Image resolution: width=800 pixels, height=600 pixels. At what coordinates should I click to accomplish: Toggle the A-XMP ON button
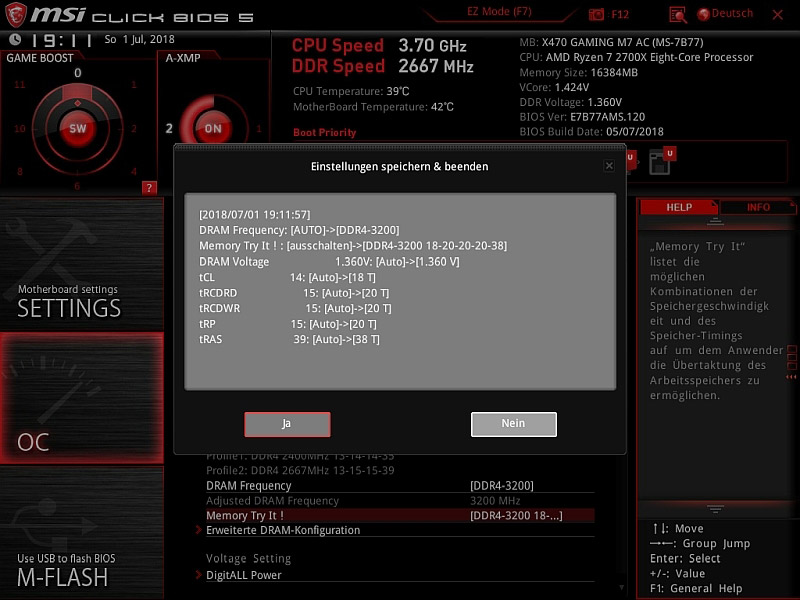(x=212, y=128)
